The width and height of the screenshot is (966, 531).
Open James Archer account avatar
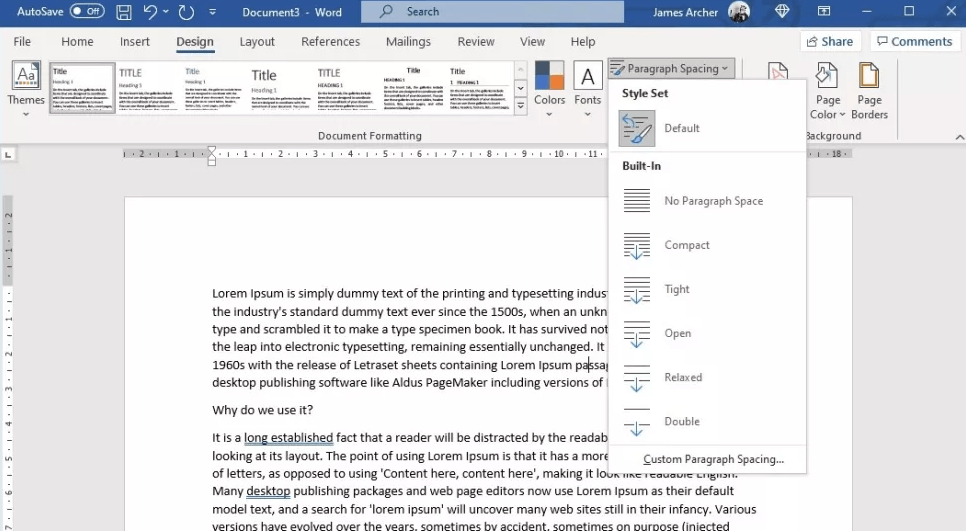point(739,12)
